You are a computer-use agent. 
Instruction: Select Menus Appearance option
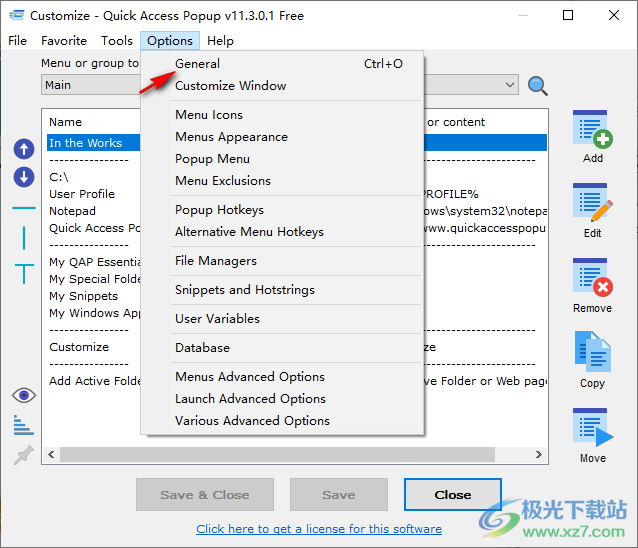pyautogui.click(x=282, y=137)
